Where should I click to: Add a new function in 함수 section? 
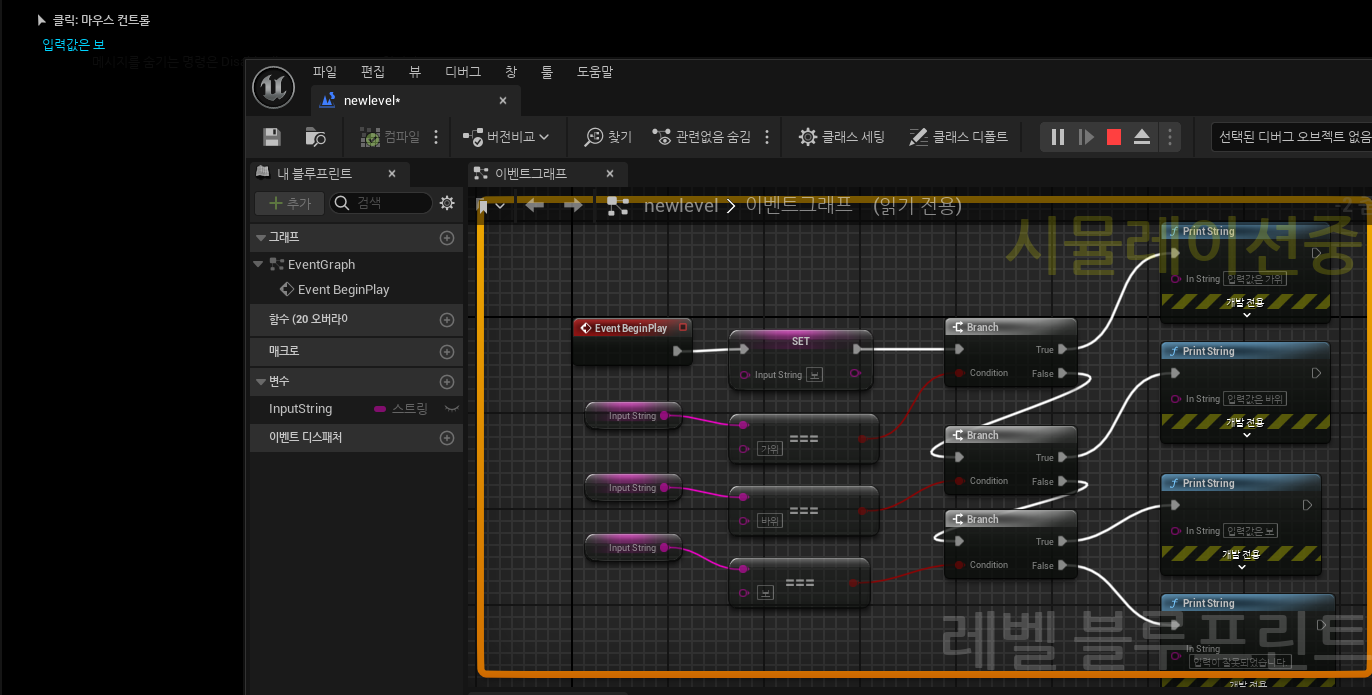pos(447,320)
